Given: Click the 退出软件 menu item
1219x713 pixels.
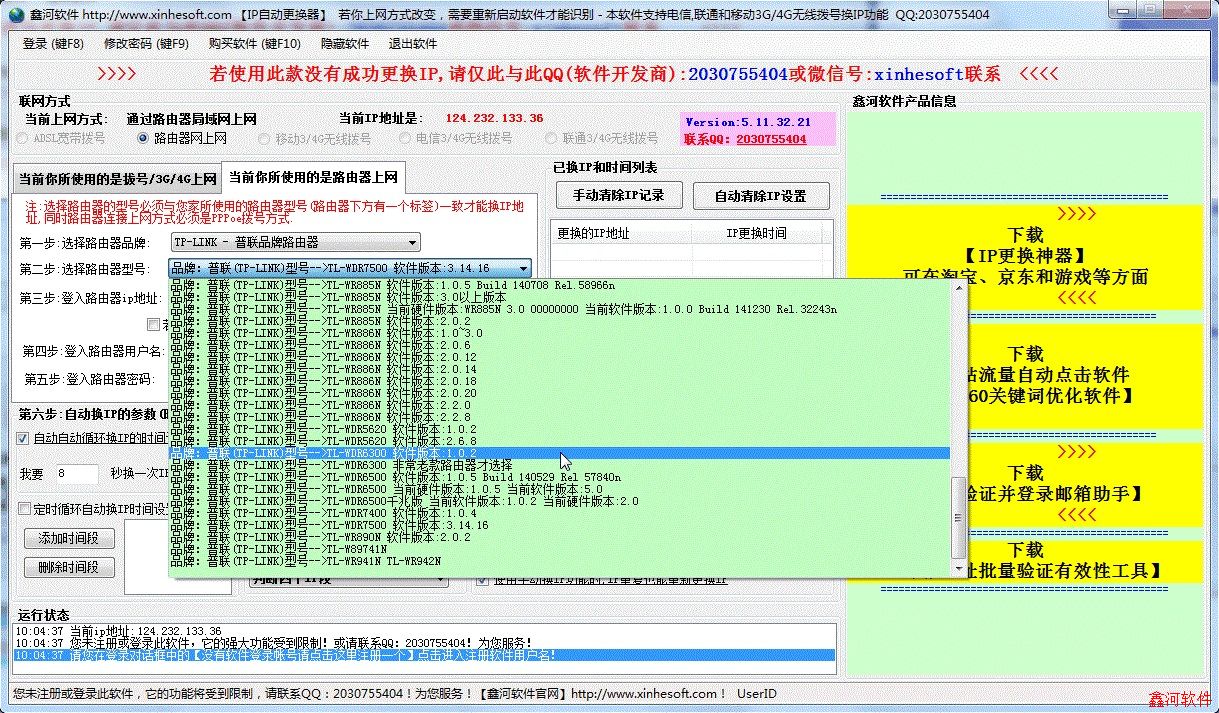Looking at the screenshot, I should tap(413, 44).
